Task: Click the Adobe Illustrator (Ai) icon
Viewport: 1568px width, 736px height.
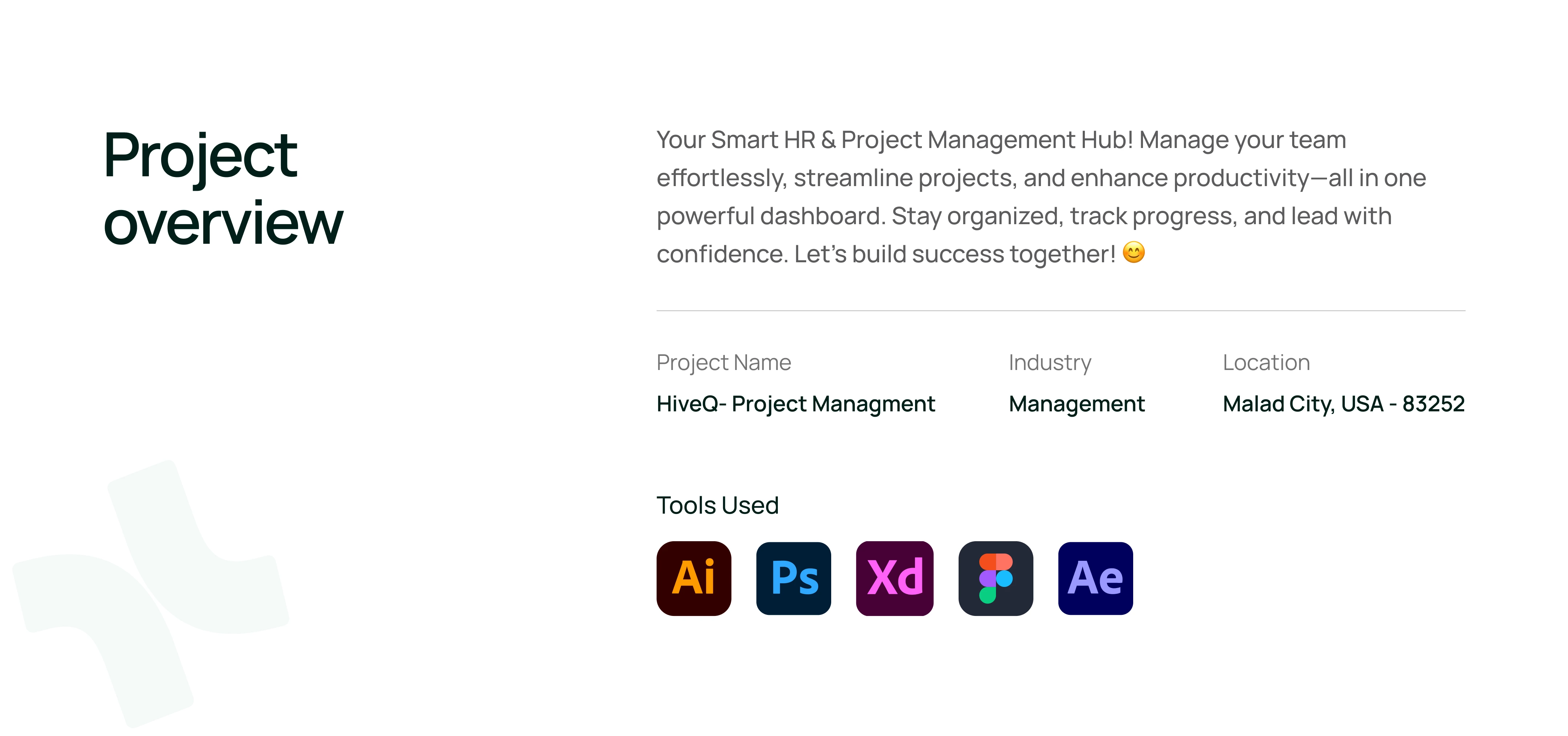Action: tap(693, 578)
